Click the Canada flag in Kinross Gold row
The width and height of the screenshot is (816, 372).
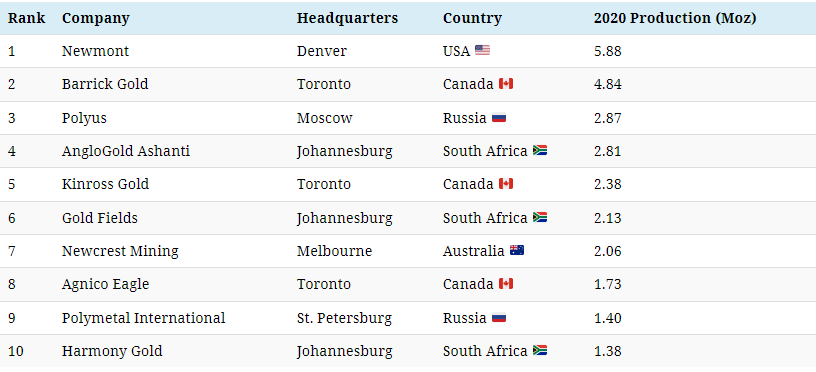506,184
